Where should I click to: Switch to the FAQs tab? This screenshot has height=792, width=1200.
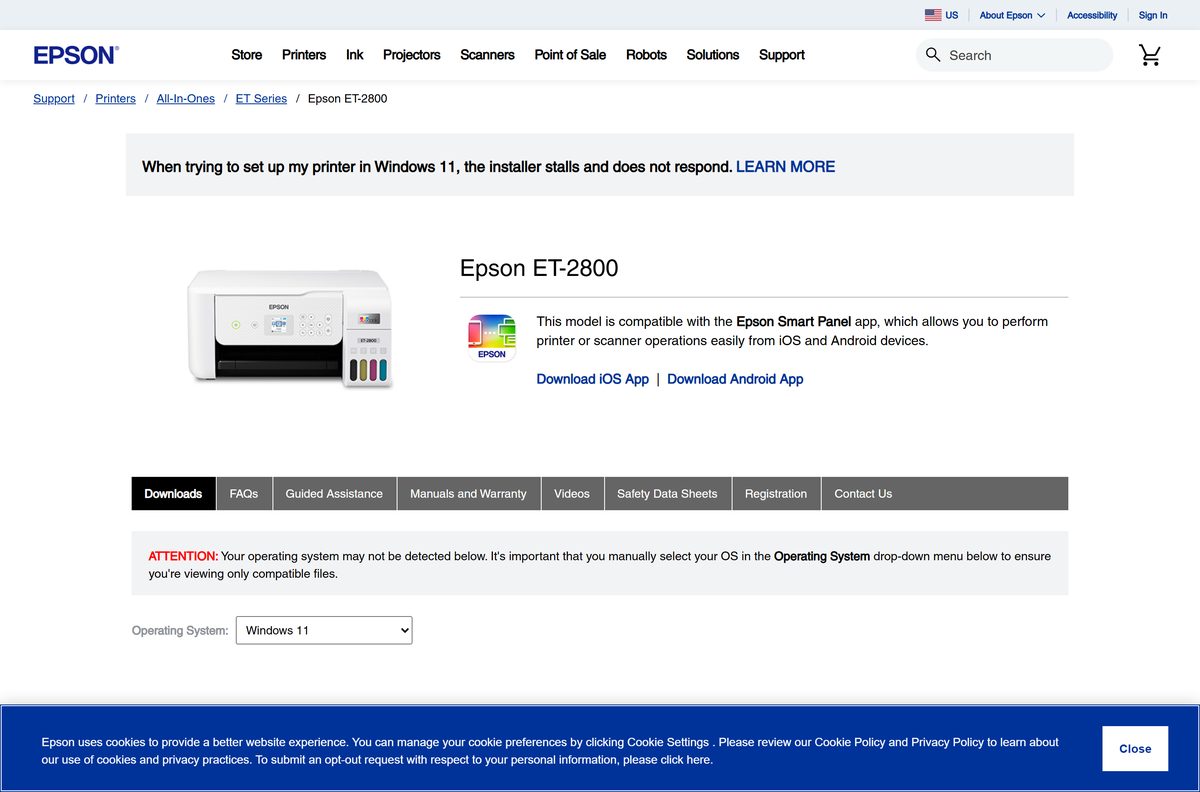(x=244, y=494)
